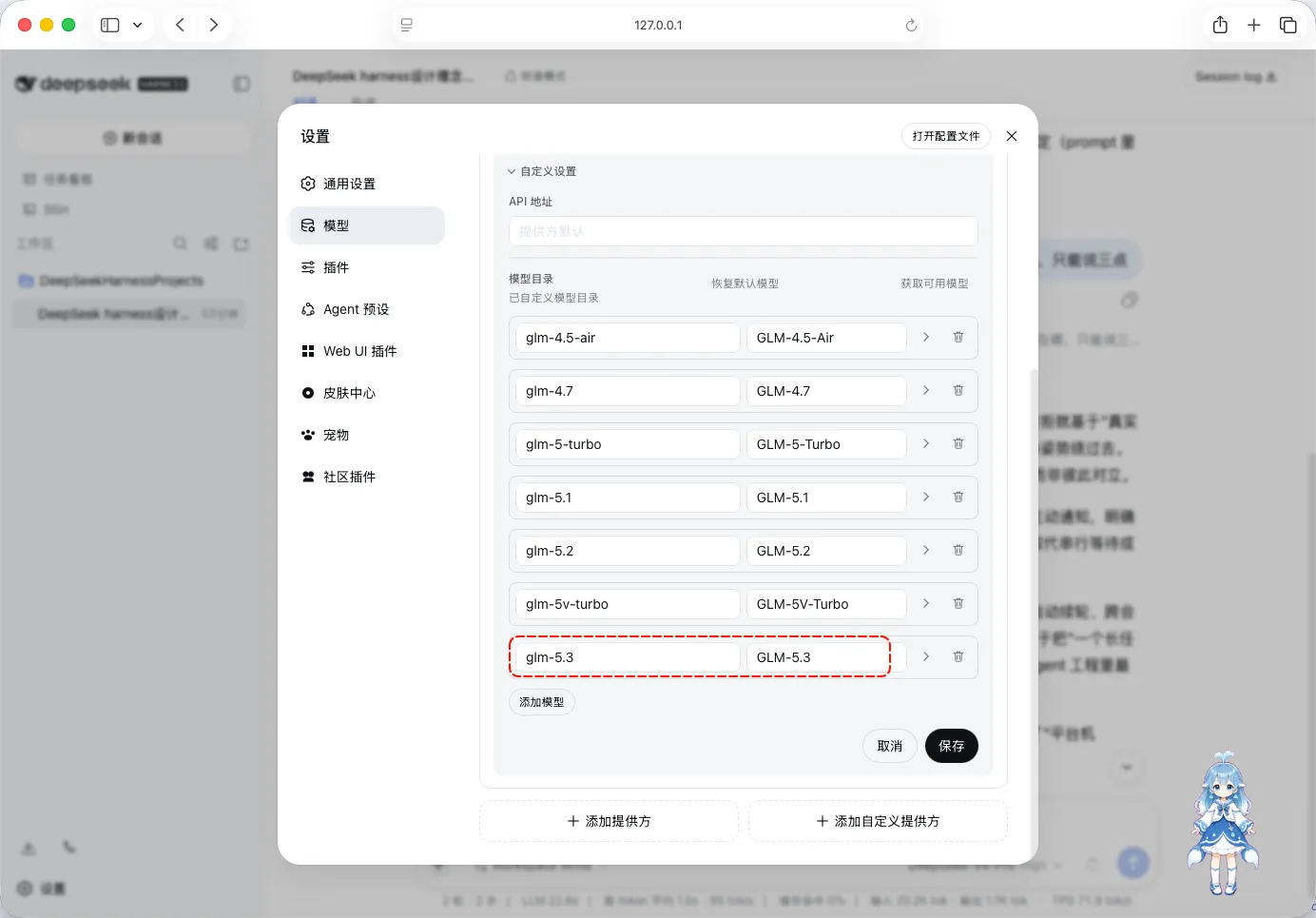
Task: Cancel with the 取消 button
Action: [890, 746]
